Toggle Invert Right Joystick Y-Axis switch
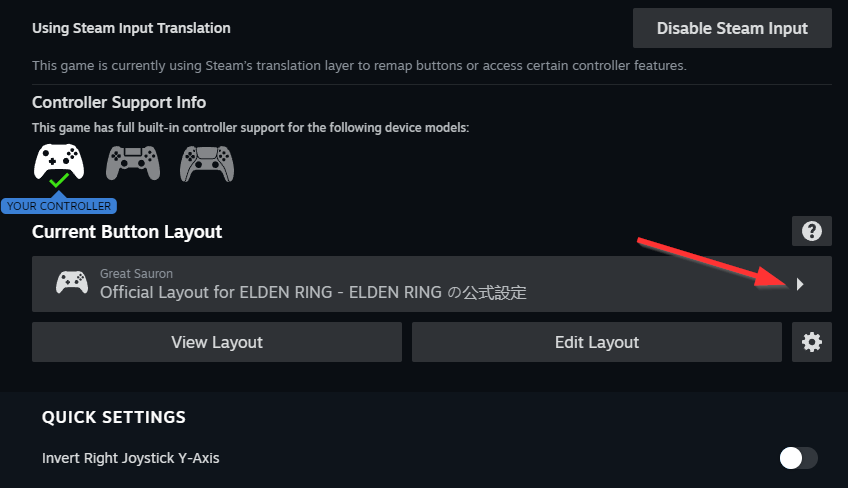Screen dimensions: 848x488 (x=798, y=458)
